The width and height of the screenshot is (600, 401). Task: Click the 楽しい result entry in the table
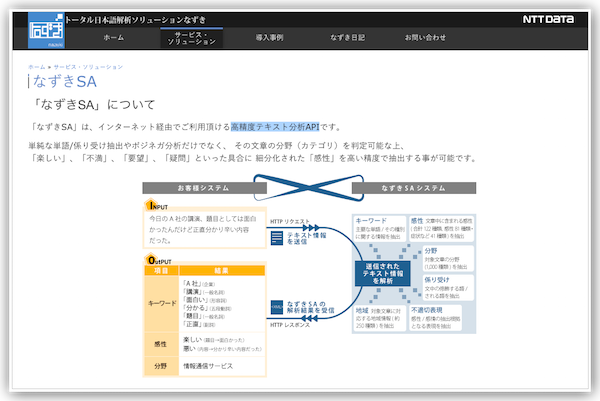click(x=214, y=340)
